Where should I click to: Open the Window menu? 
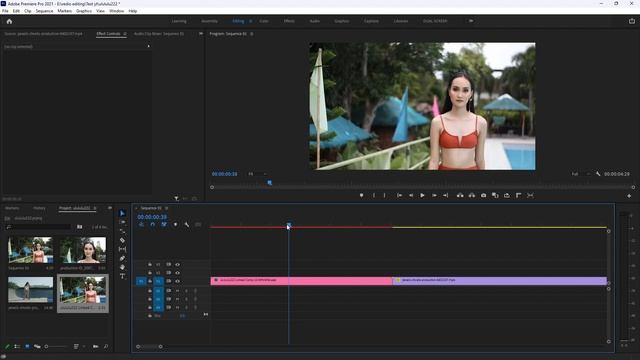click(x=116, y=11)
